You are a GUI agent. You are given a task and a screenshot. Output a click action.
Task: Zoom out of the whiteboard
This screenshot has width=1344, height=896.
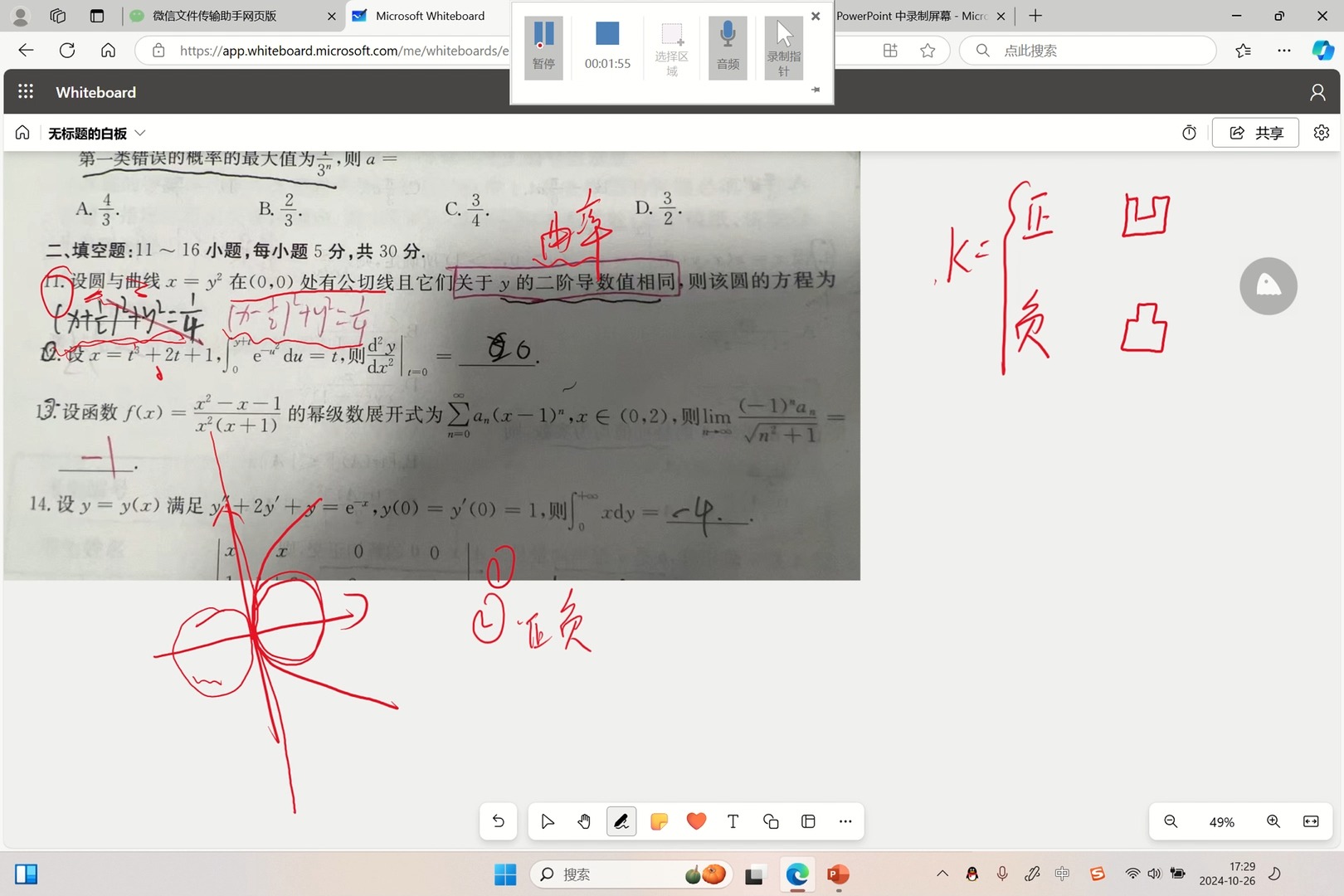click(1171, 821)
